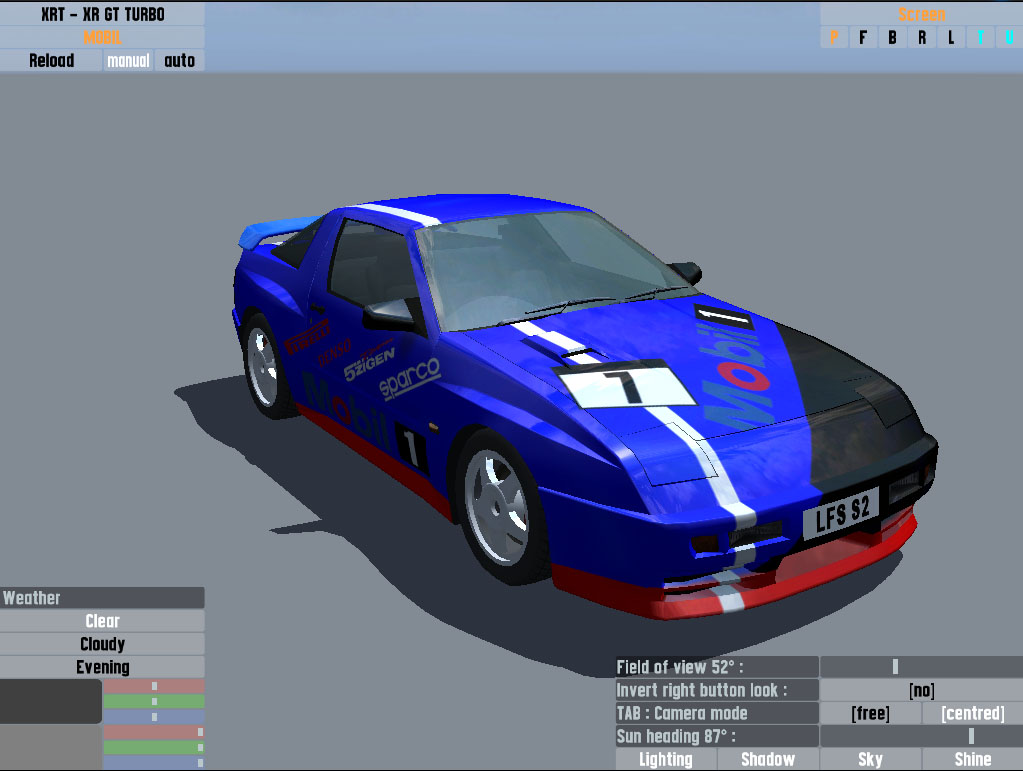Adjust blue slider beside the light gray swatch
This screenshot has height=771, width=1023.
pos(154,762)
